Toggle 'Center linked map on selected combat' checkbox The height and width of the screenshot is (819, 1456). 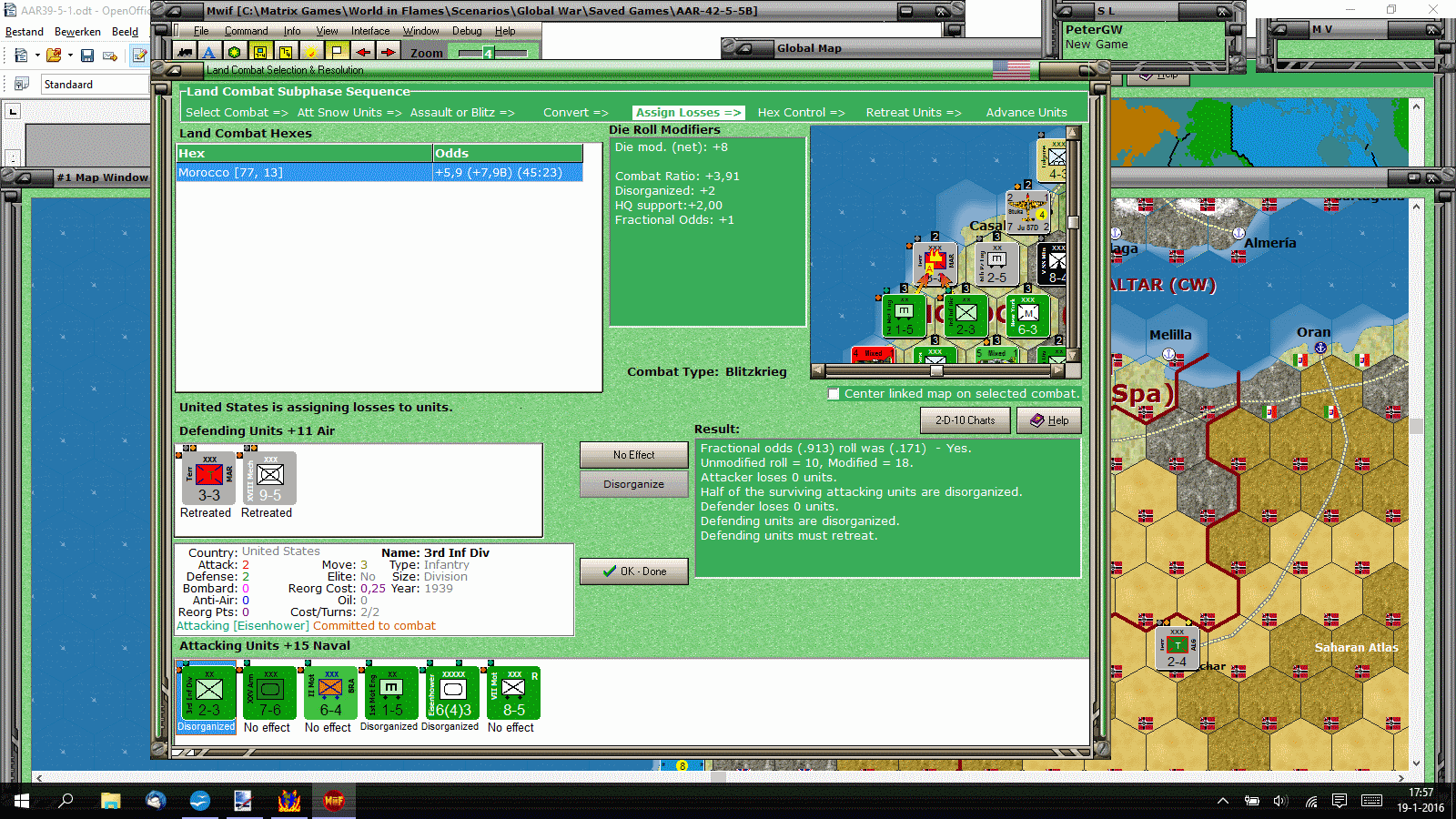(834, 394)
